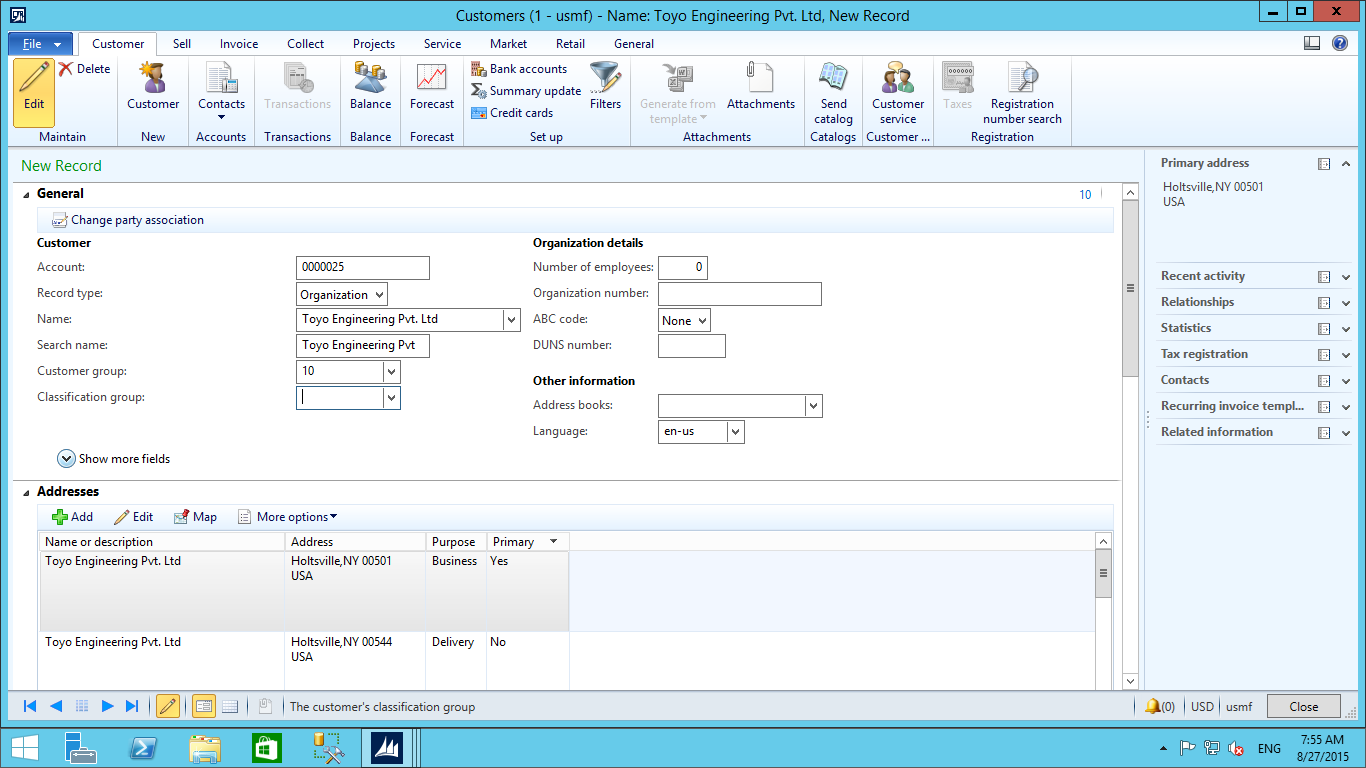Screen dimensions: 1366x768
Task: Open the view layout icon beside help
Action: [x=1312, y=43]
